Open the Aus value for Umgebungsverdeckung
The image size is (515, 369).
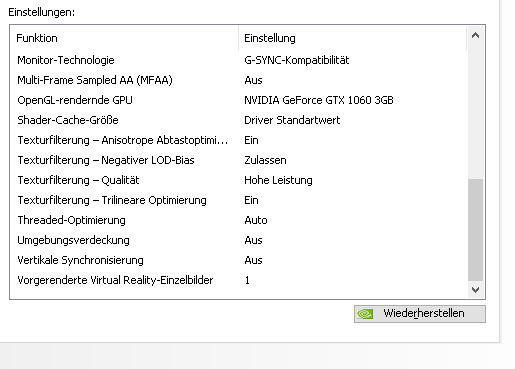click(x=253, y=240)
